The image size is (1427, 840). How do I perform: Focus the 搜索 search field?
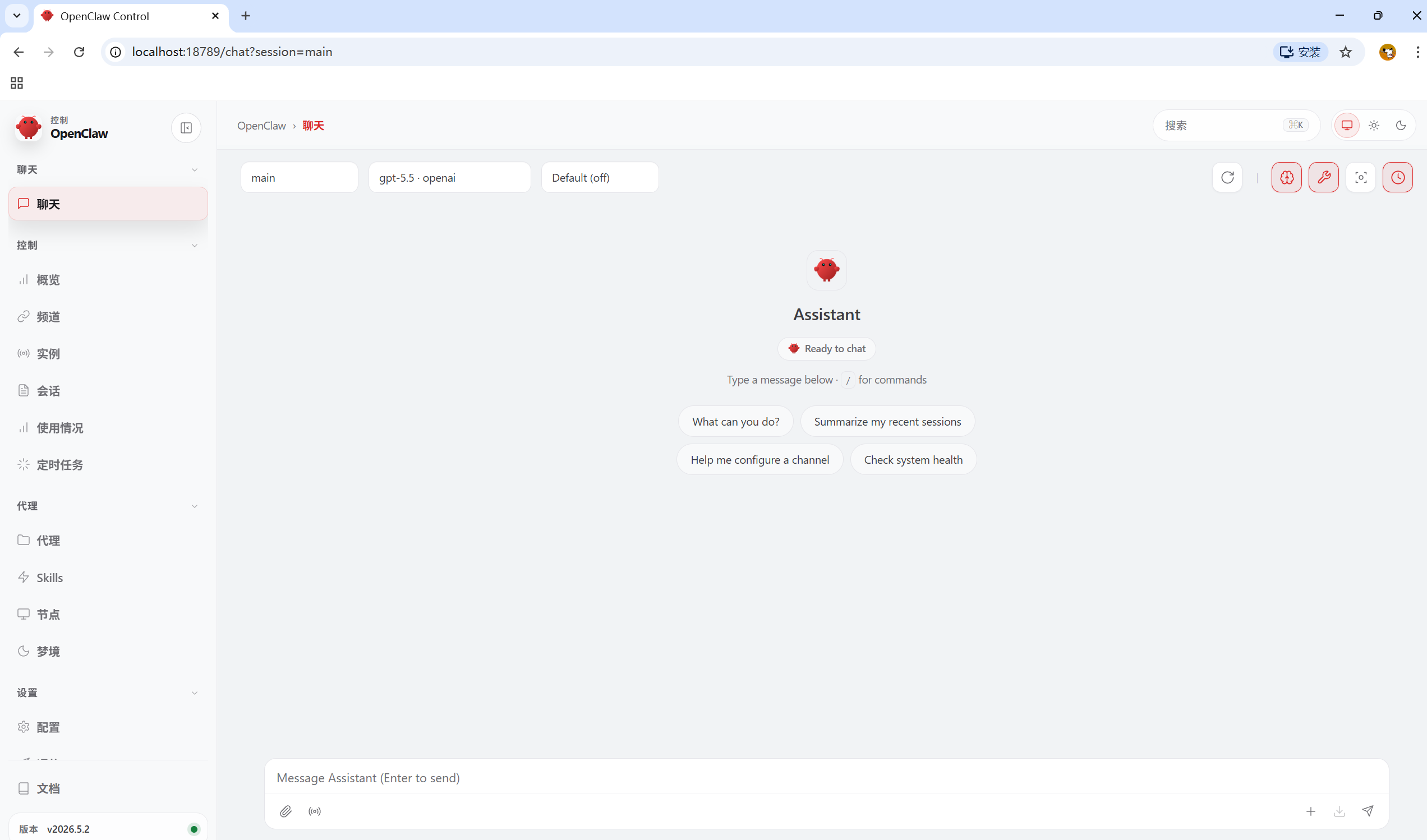[1236, 126]
